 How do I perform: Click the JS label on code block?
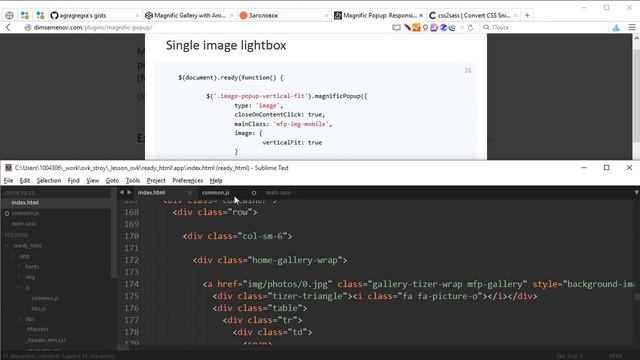tap(468, 71)
